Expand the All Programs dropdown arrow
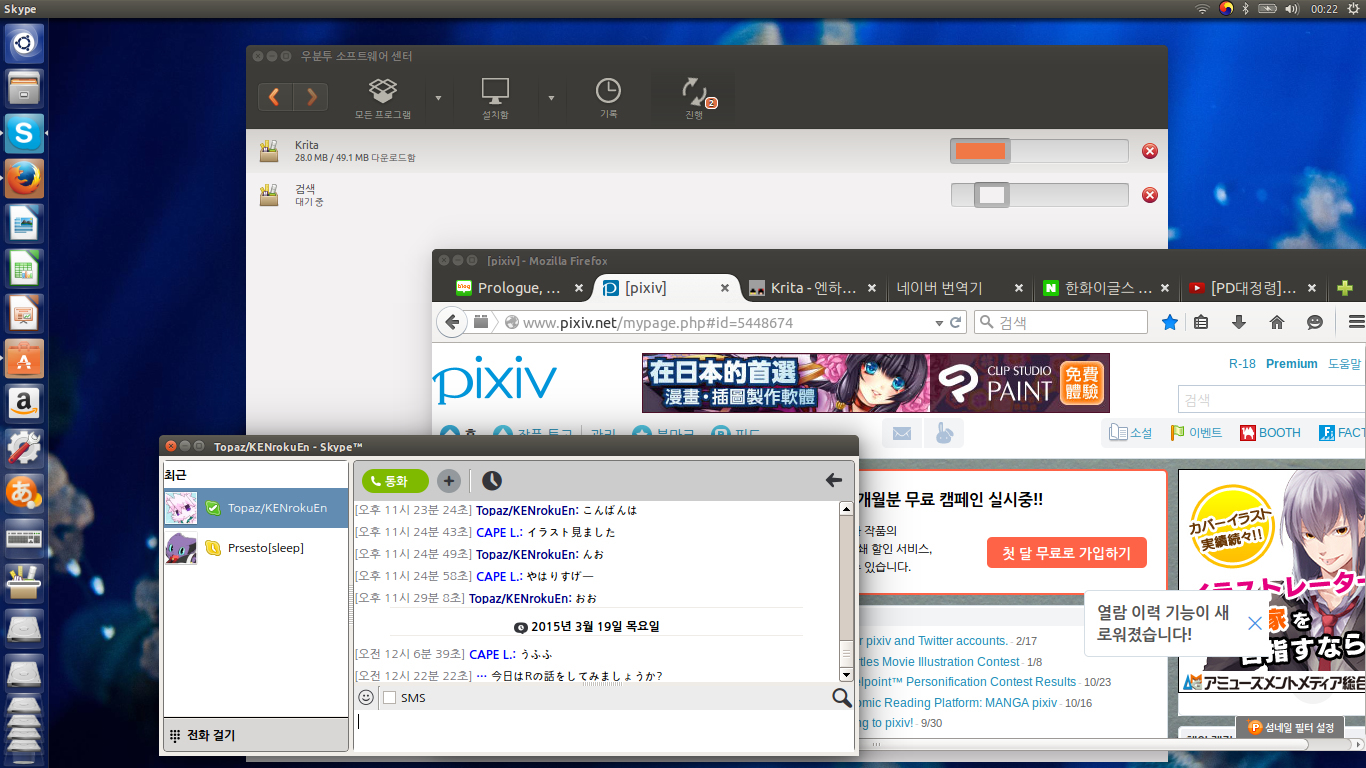 pos(438,98)
